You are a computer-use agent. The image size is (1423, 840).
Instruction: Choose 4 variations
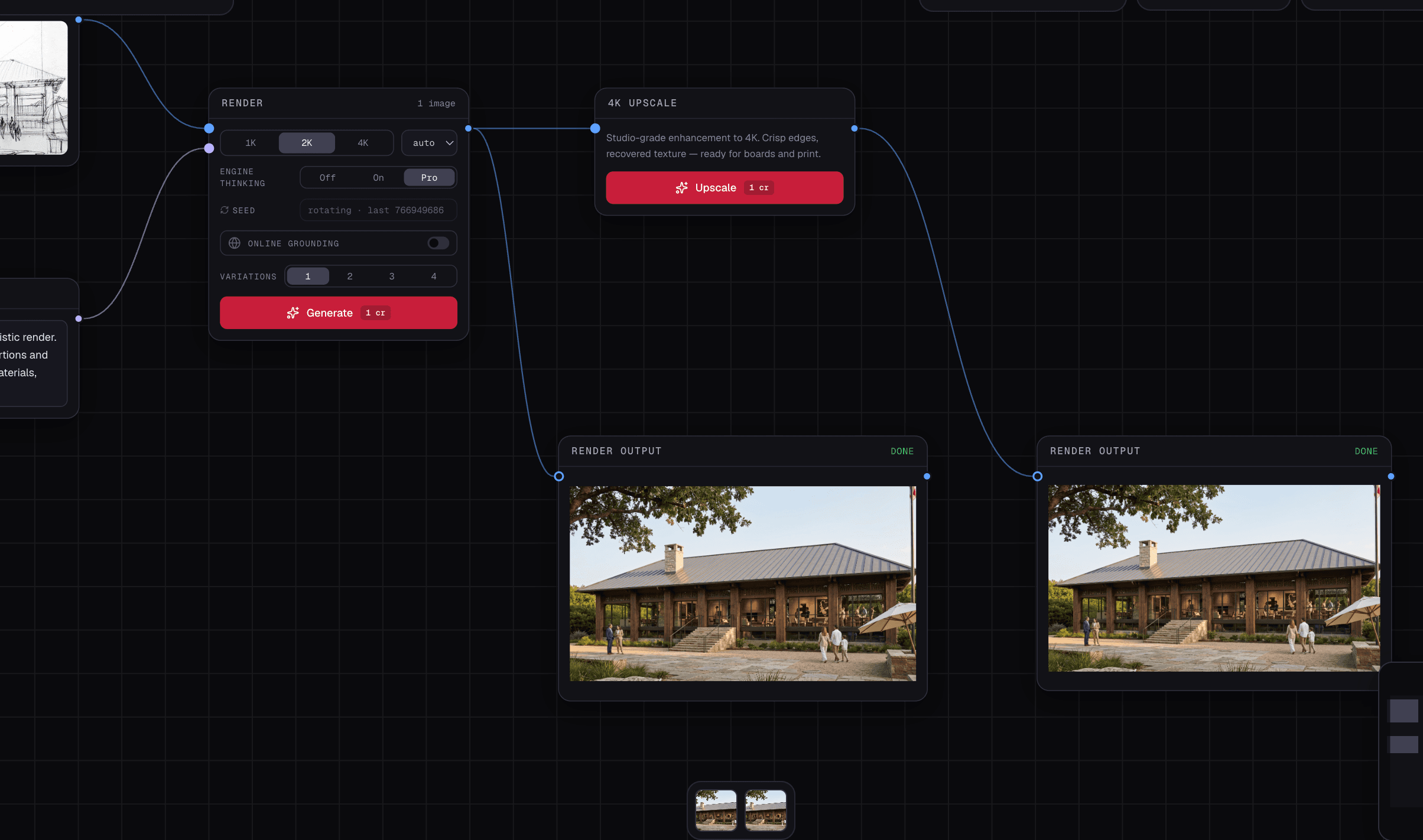pyautogui.click(x=434, y=276)
